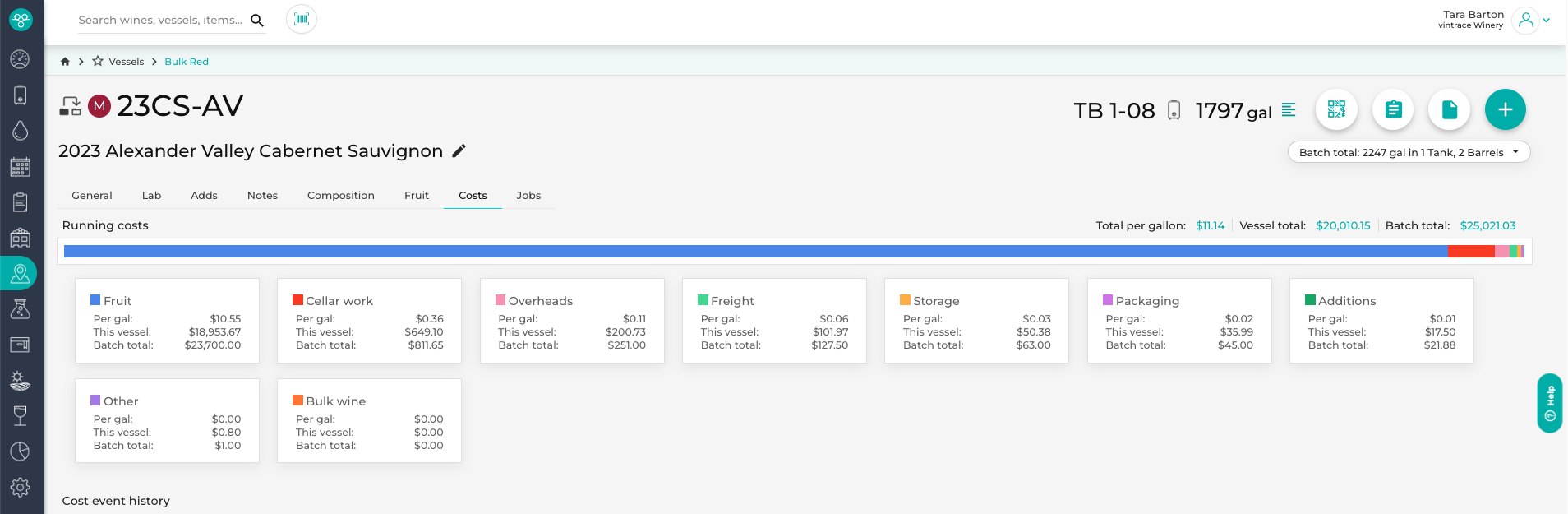Open the document file button
1568x514 pixels.
point(1450,109)
